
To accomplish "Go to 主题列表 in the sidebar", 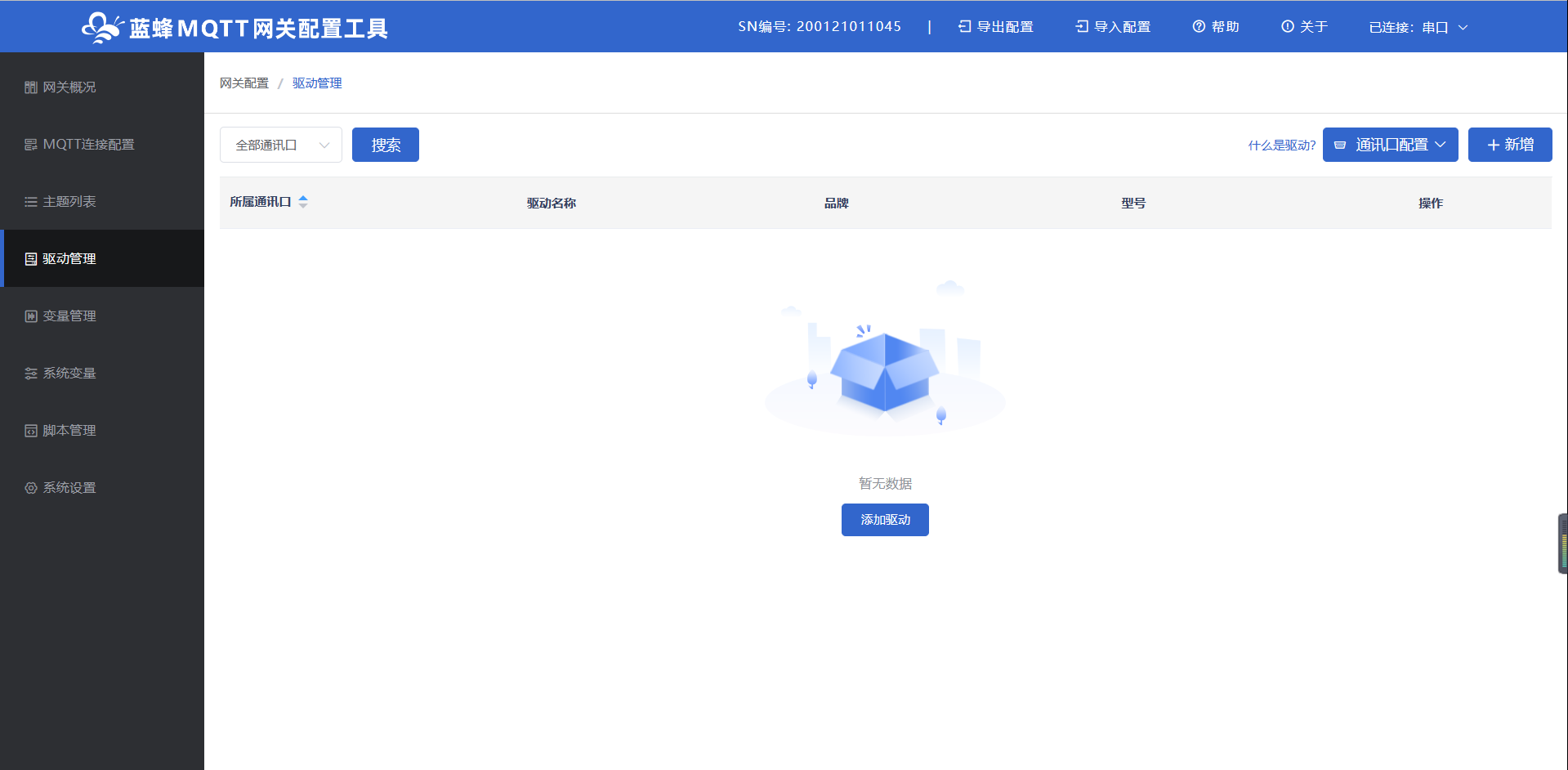I will [x=69, y=202].
